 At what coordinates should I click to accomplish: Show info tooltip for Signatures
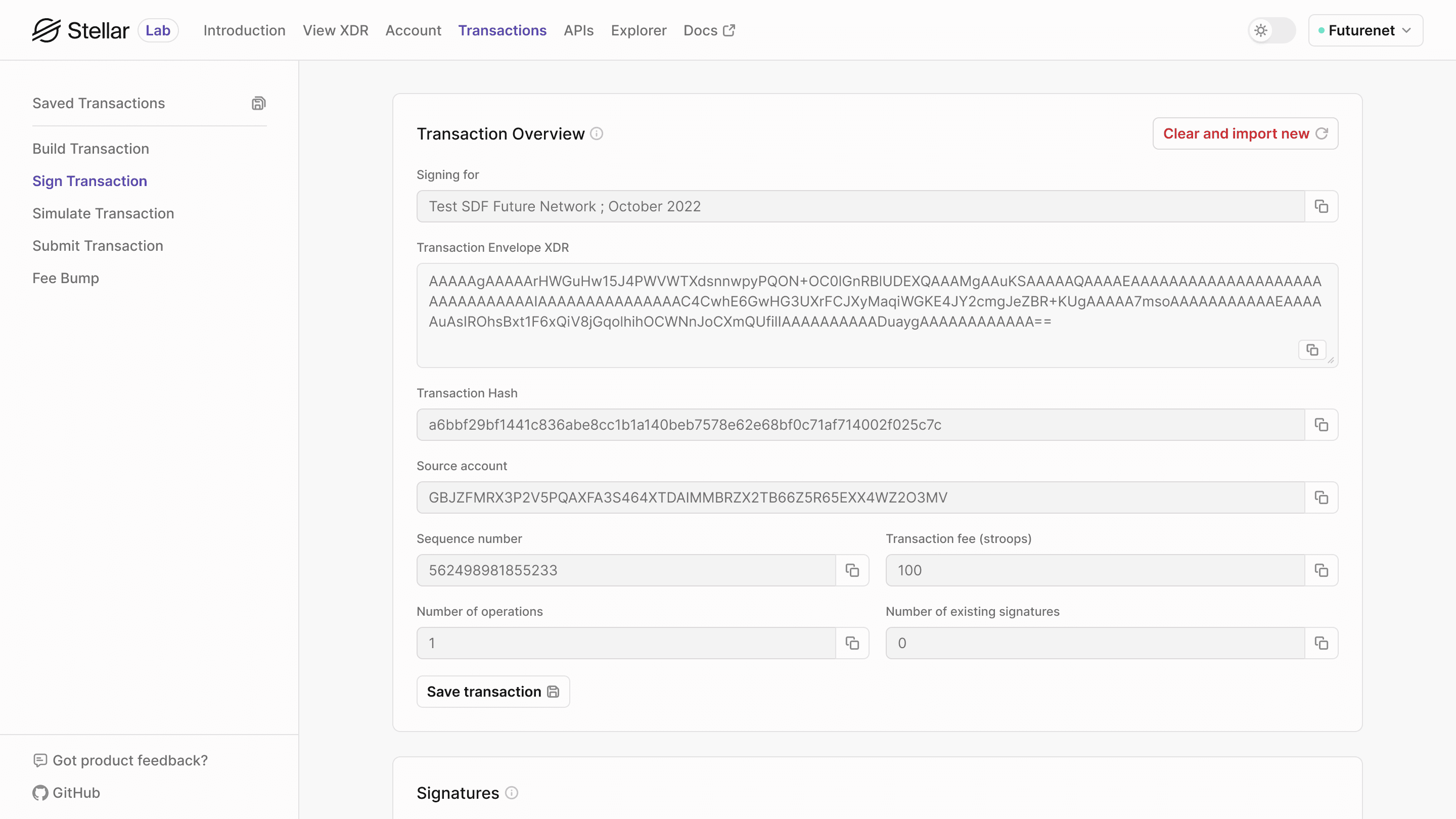coord(512,793)
